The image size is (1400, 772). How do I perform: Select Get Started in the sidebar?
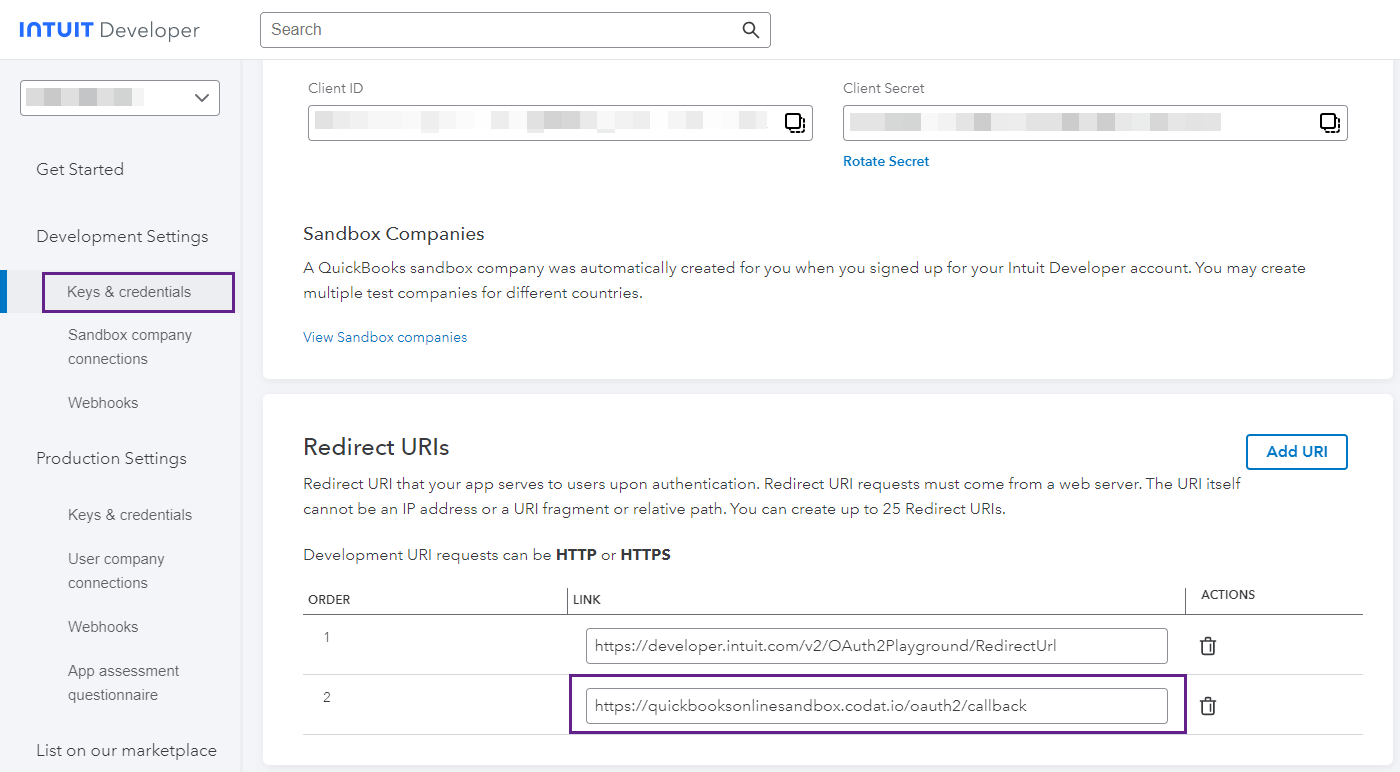[80, 169]
